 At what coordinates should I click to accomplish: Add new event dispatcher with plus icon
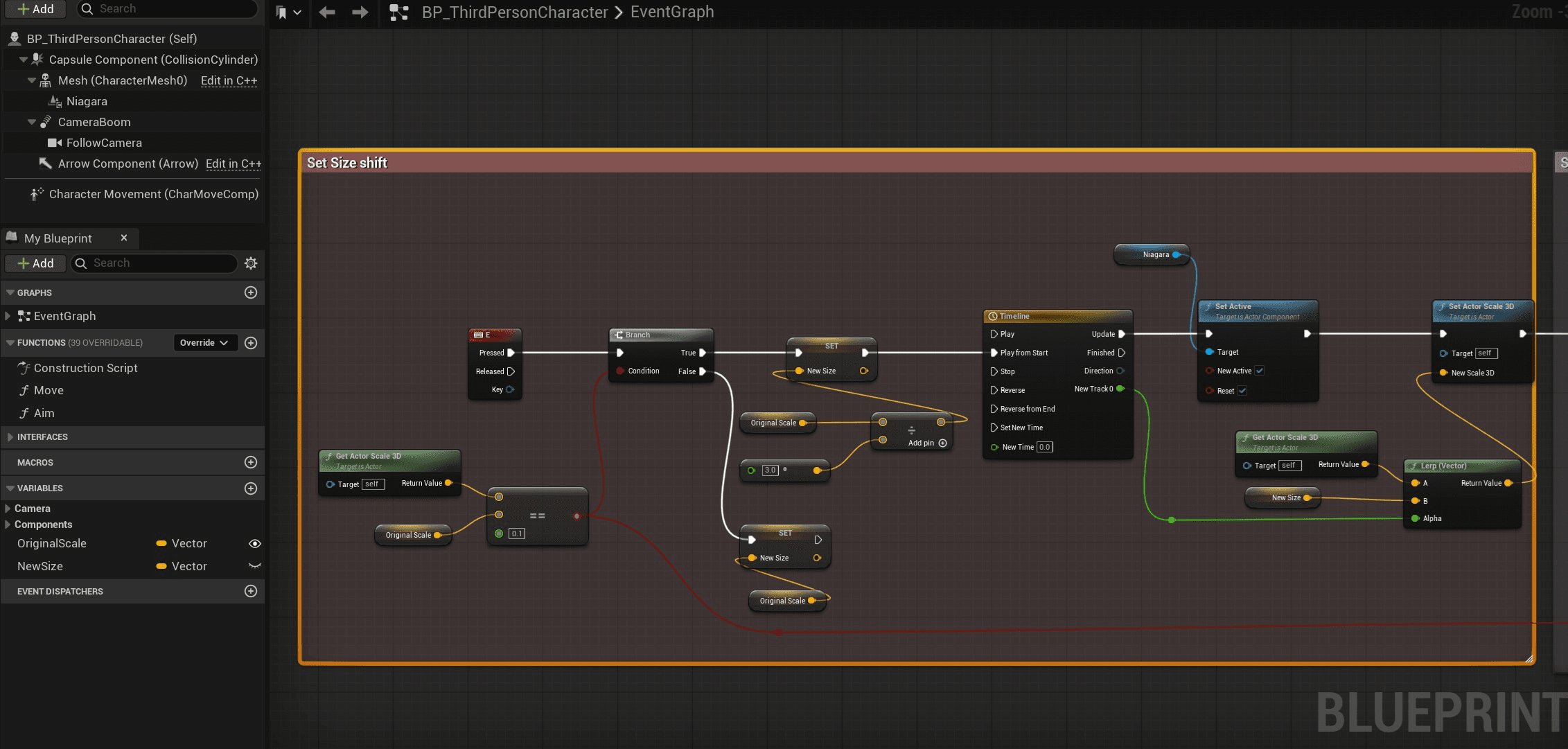click(x=251, y=591)
